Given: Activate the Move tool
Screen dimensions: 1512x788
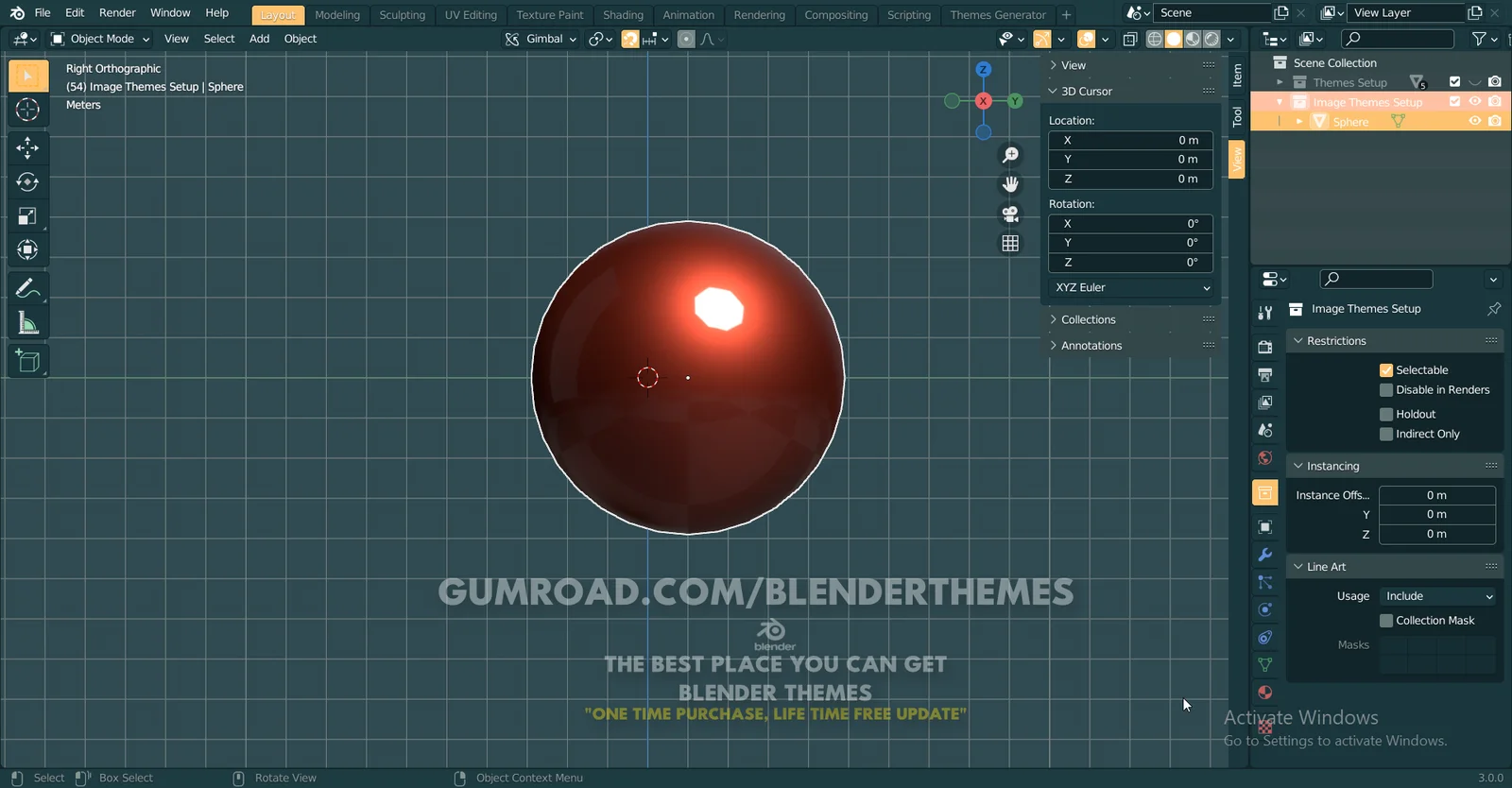Looking at the screenshot, I should 27,147.
